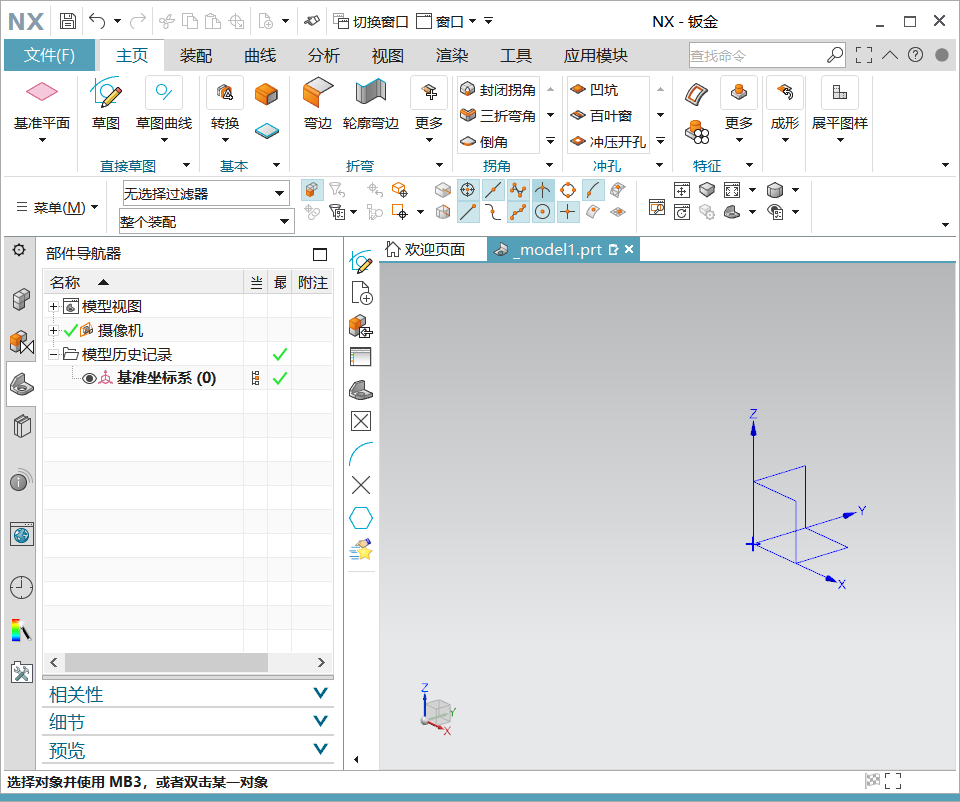
Task: Open the 文件(F) file menu
Action: tap(49, 55)
